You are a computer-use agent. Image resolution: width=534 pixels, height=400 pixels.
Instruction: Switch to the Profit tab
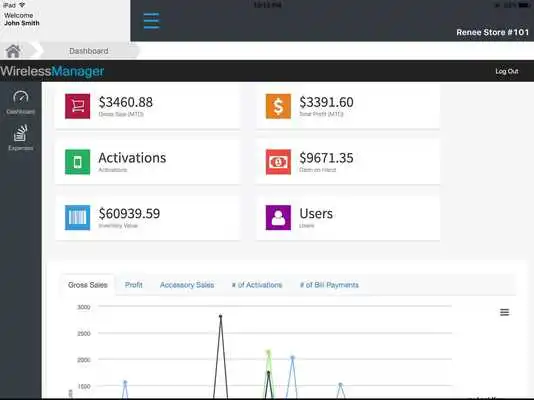134,285
